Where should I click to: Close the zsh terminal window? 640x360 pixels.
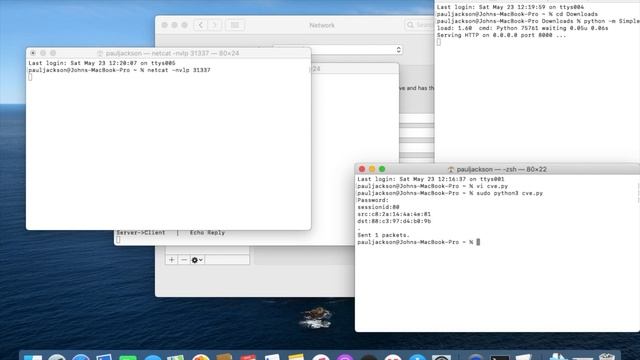click(362, 169)
